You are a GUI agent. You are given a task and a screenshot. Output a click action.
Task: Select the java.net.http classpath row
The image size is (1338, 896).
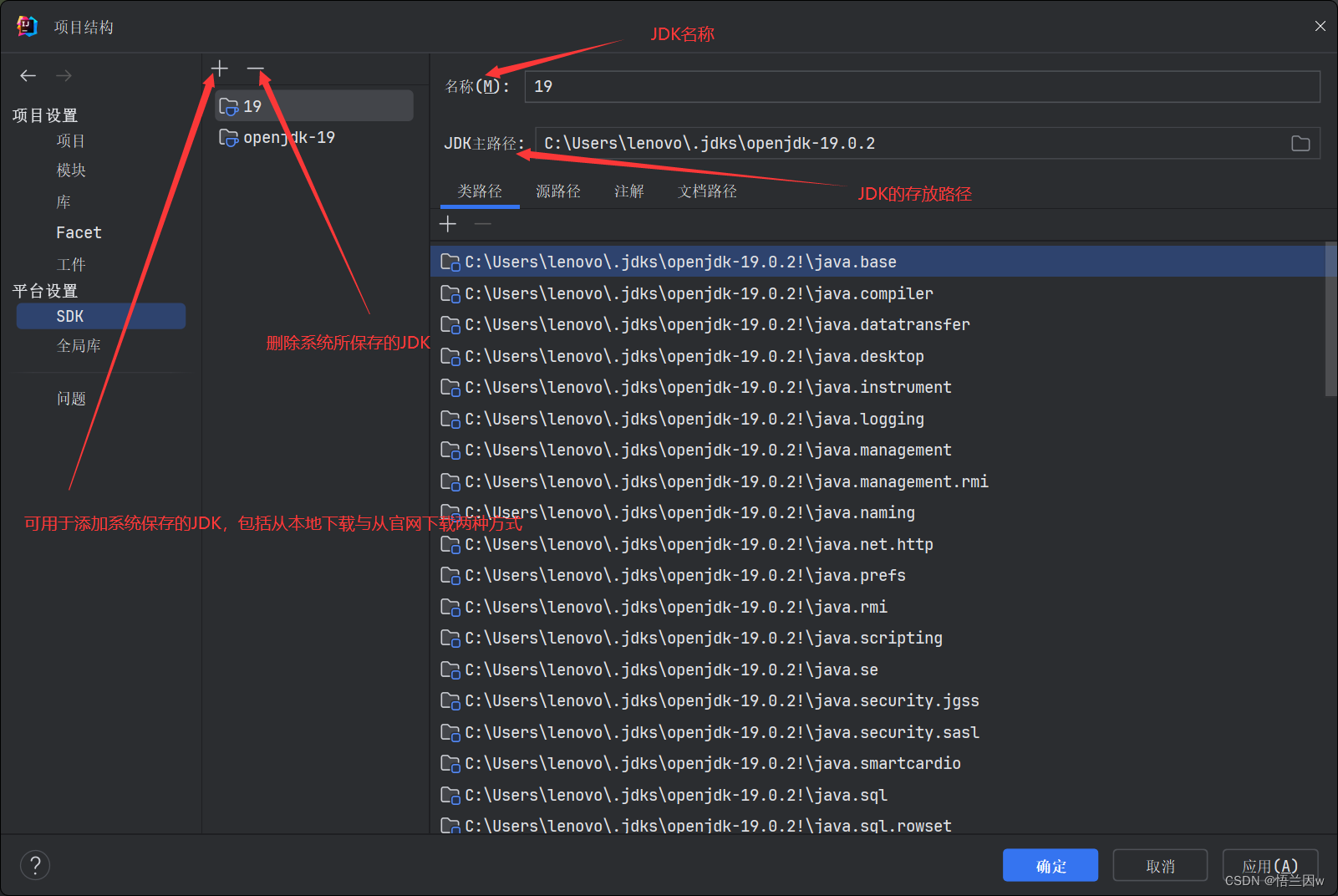pyautogui.click(x=878, y=544)
